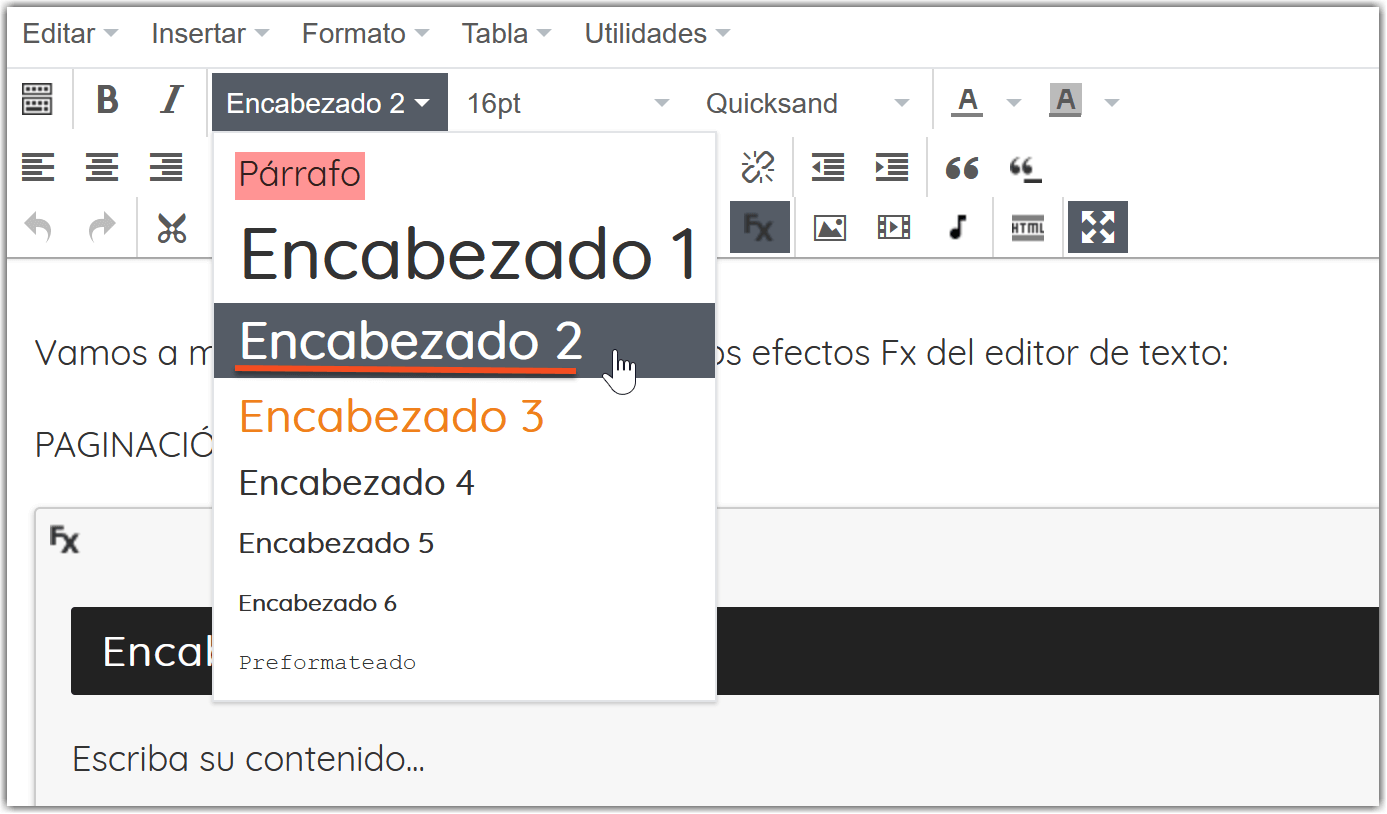Toggle blockquote formatting
Screen dimensions: 1387x814
tap(961, 168)
